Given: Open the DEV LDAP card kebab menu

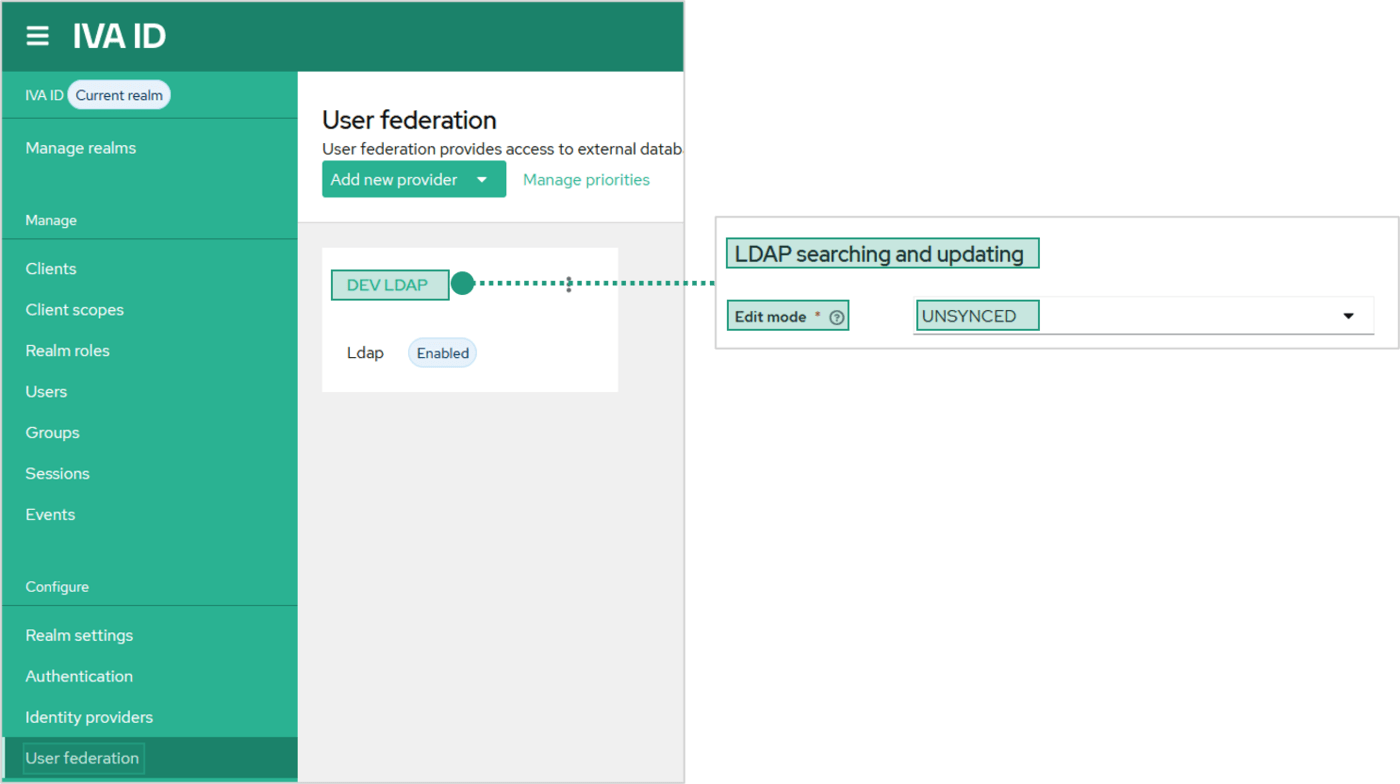Looking at the screenshot, I should pos(569,284).
